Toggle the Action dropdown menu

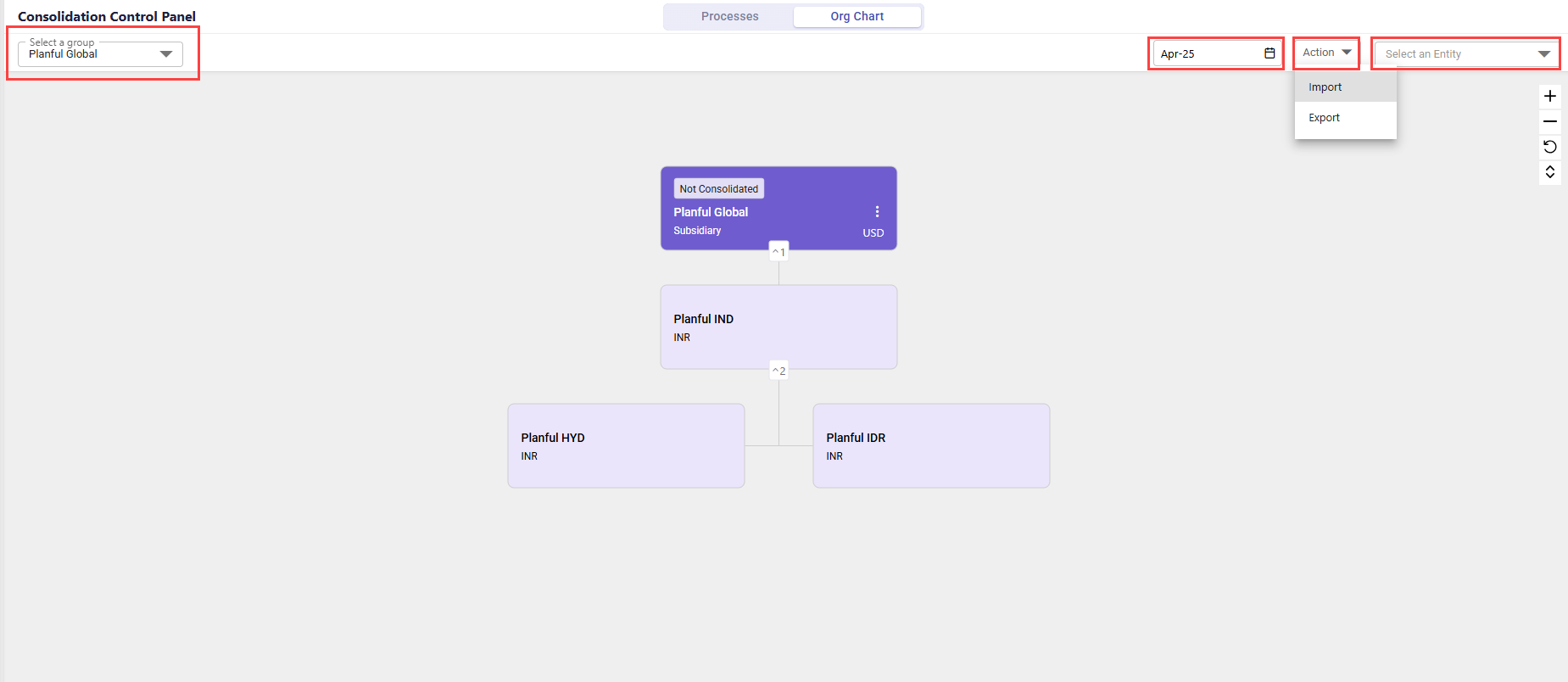(x=1326, y=53)
